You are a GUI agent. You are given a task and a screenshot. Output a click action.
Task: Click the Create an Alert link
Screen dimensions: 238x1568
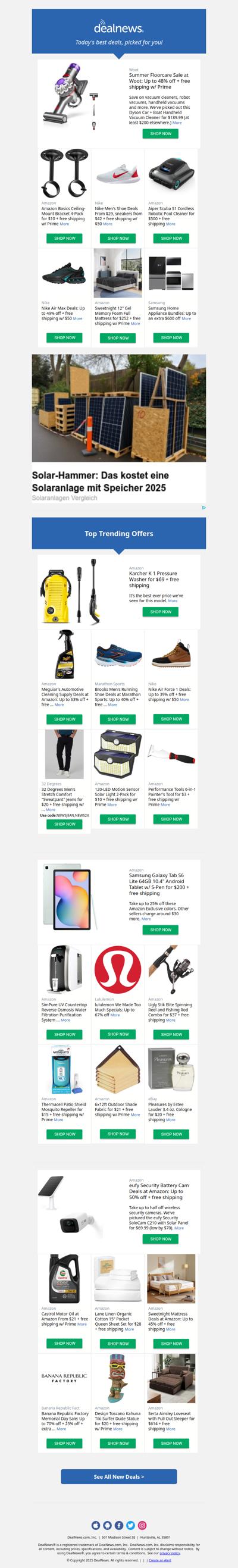tap(159, 1560)
